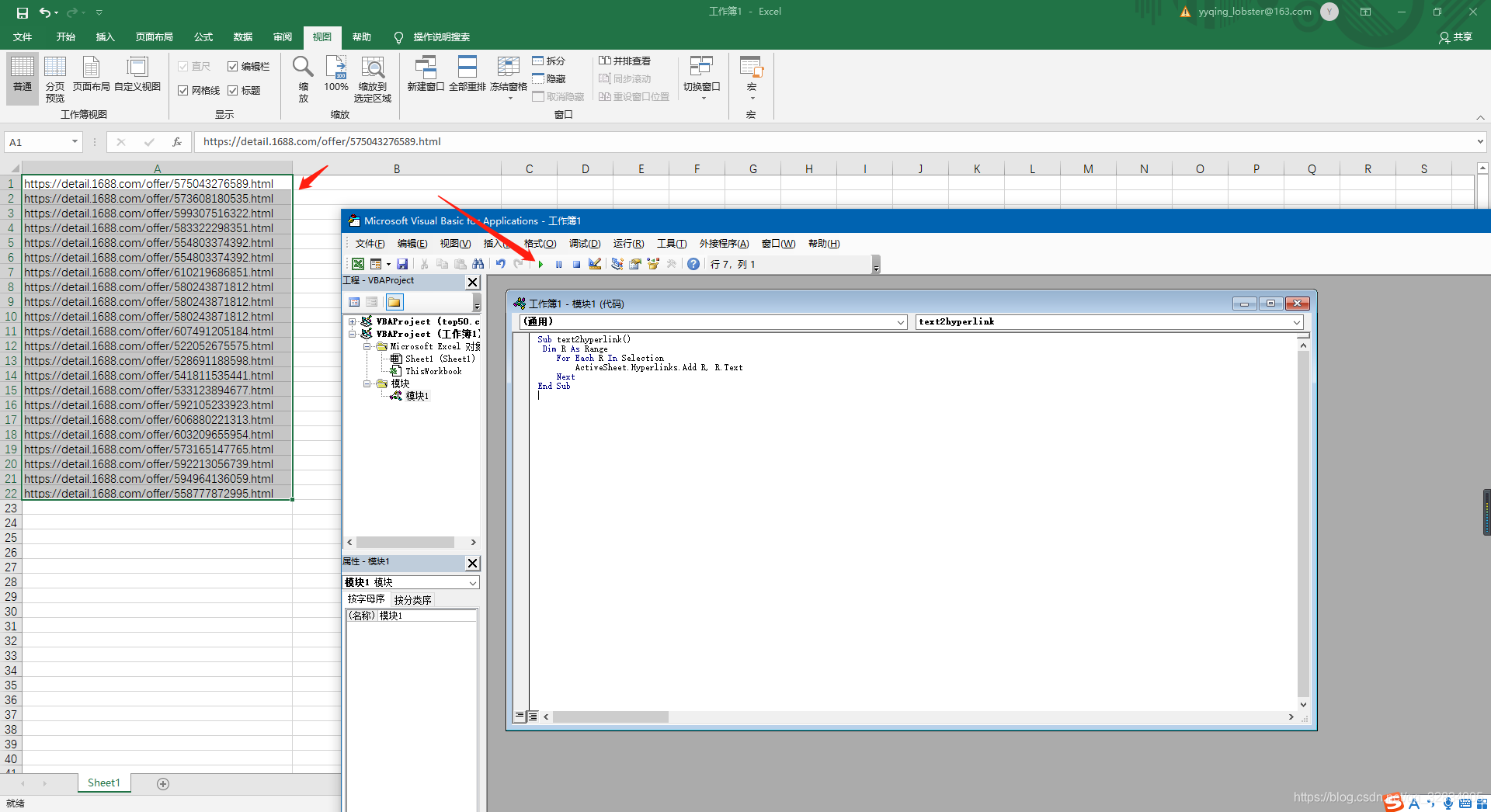Screen dimensions: 1491x812
Task: Click the Break (pause) button in VBA toolbar
Action: point(558,264)
